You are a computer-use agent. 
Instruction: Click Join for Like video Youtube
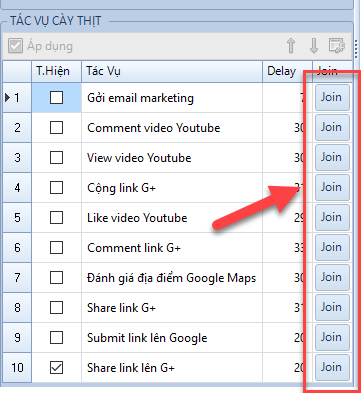332,217
